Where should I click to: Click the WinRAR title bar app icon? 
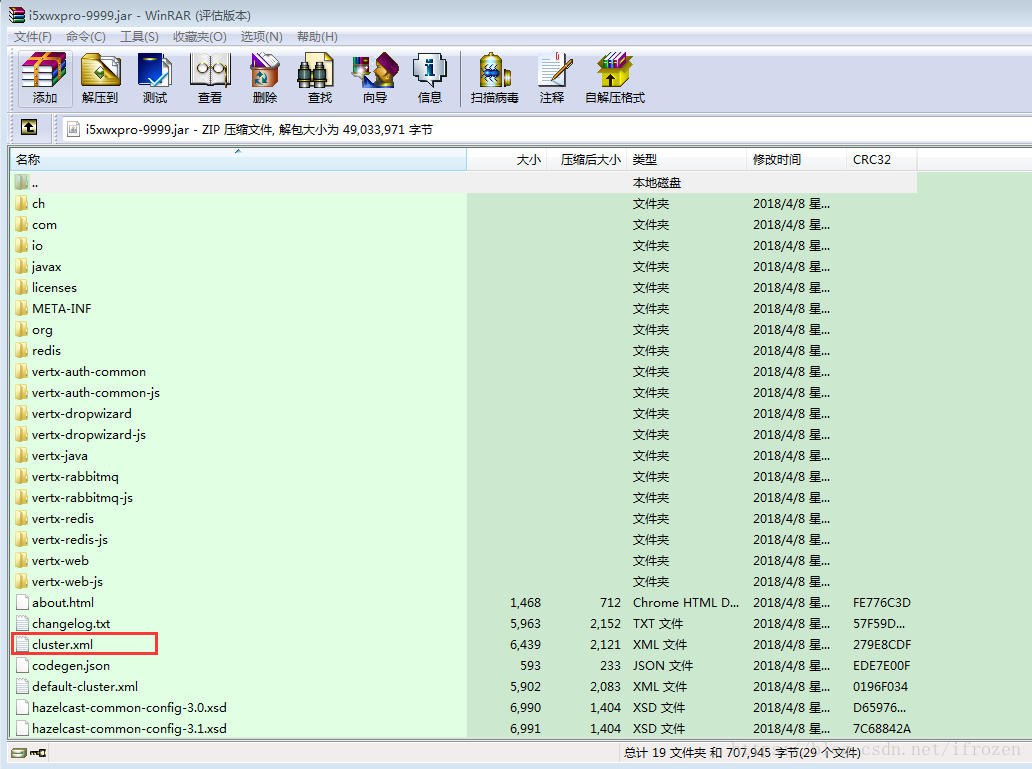pyautogui.click(x=16, y=15)
